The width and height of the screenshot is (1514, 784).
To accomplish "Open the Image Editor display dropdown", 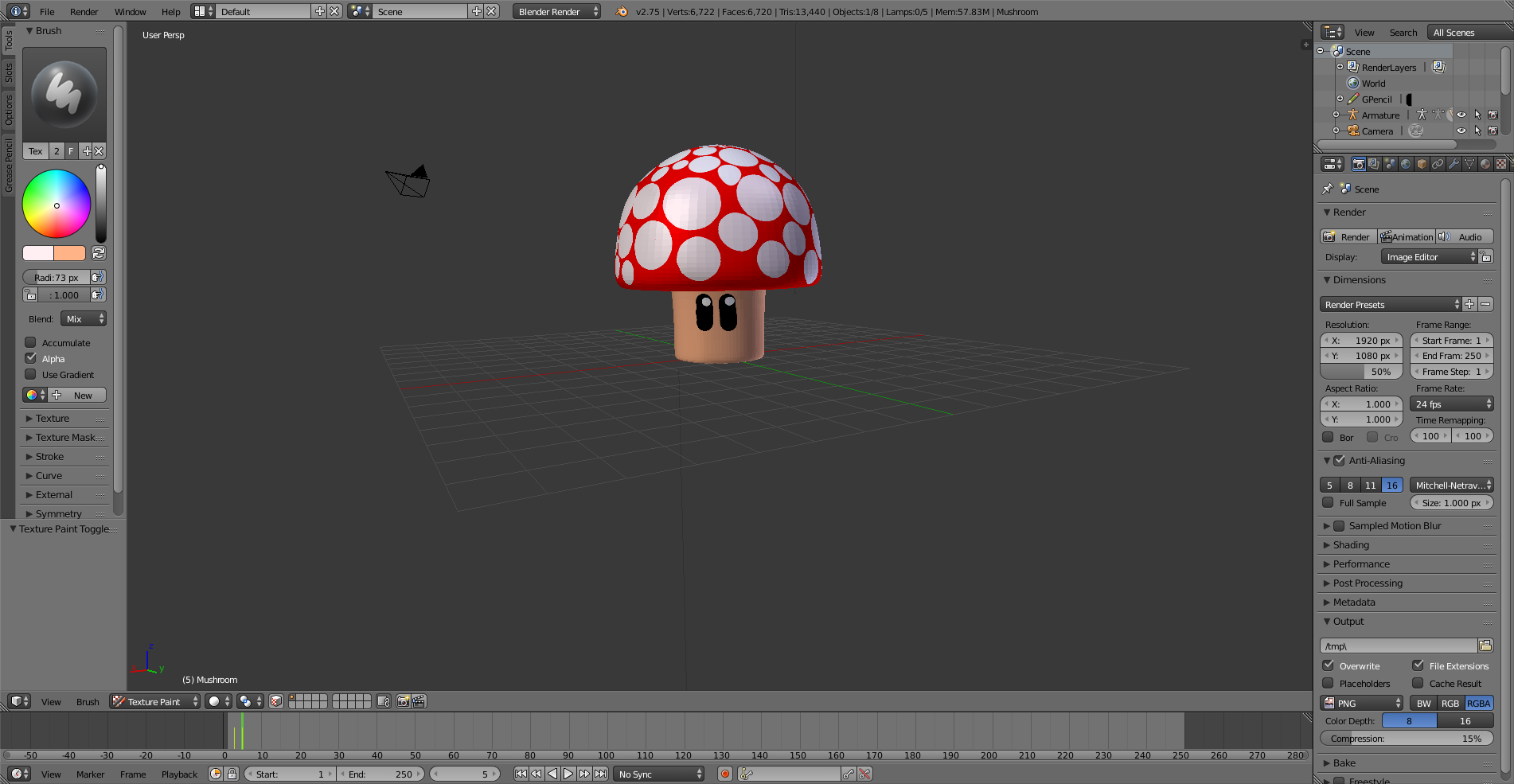I will click(x=1430, y=256).
